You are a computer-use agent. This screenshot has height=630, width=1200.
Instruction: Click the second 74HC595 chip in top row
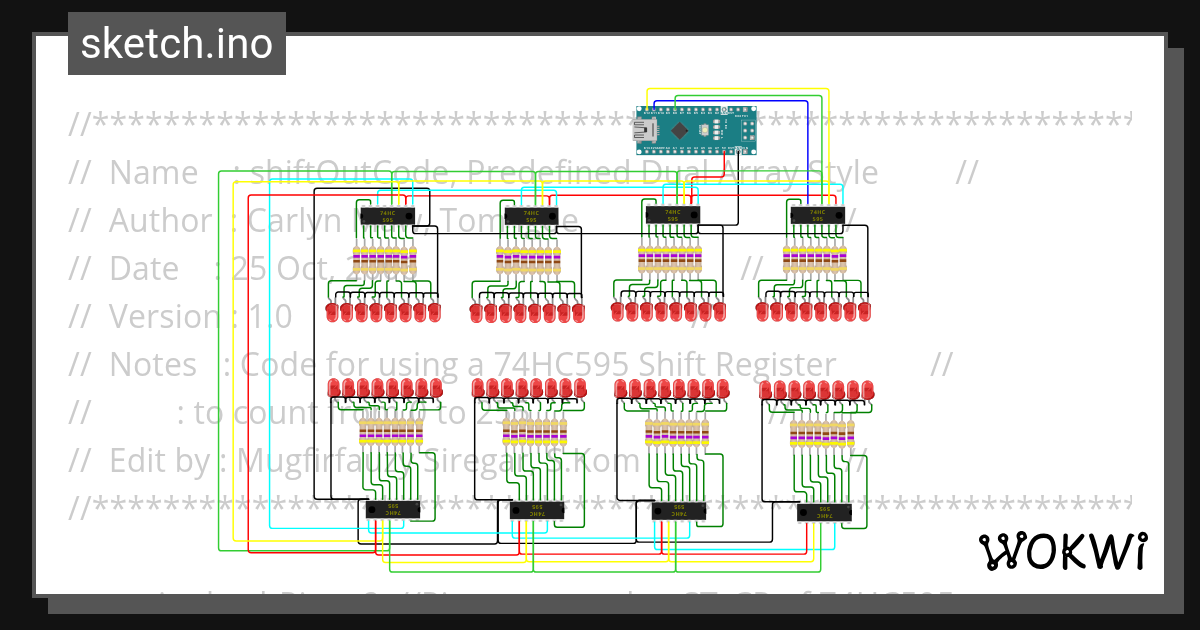(x=530, y=214)
